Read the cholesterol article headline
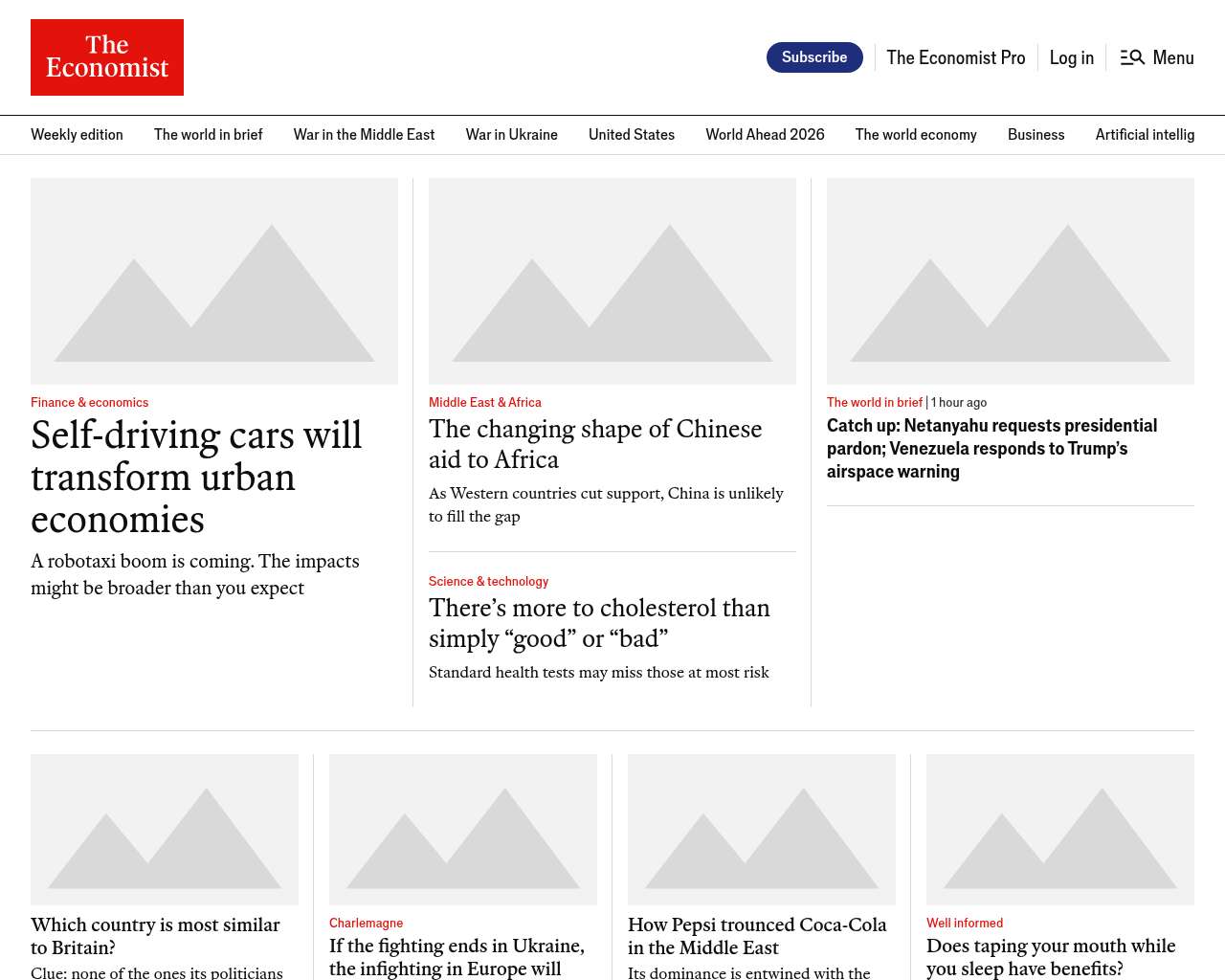Screen dimensions: 1225x980 pos(599,623)
